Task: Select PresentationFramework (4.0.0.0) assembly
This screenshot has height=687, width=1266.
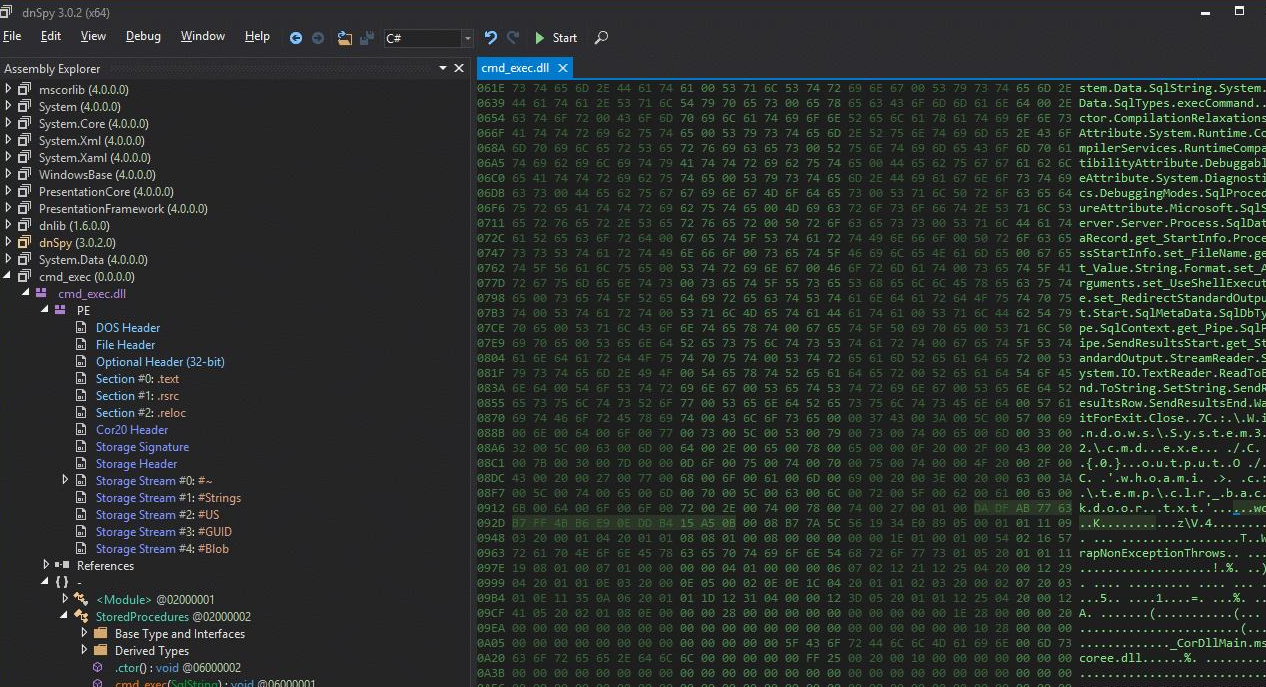Action: (x=123, y=209)
